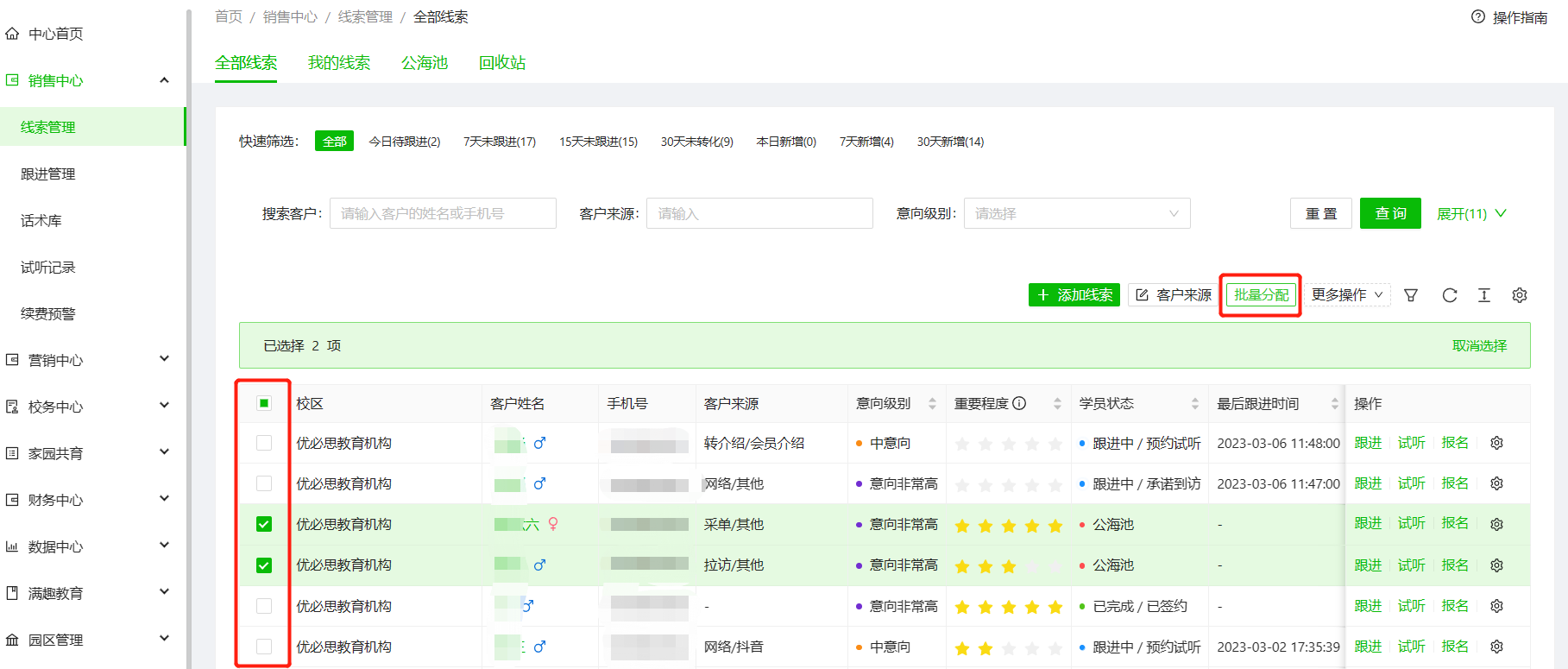
Task: Click the 满趣教育 sidebar icon
Action: pyautogui.click(x=12, y=593)
